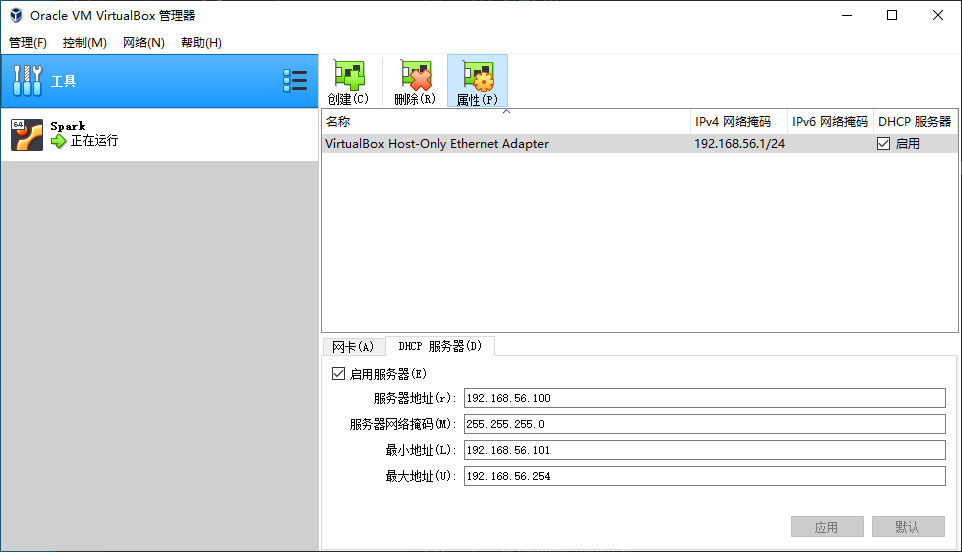This screenshot has height=552, width=962.
Task: Collapse the properties pane via the chevron
Action: point(506,112)
